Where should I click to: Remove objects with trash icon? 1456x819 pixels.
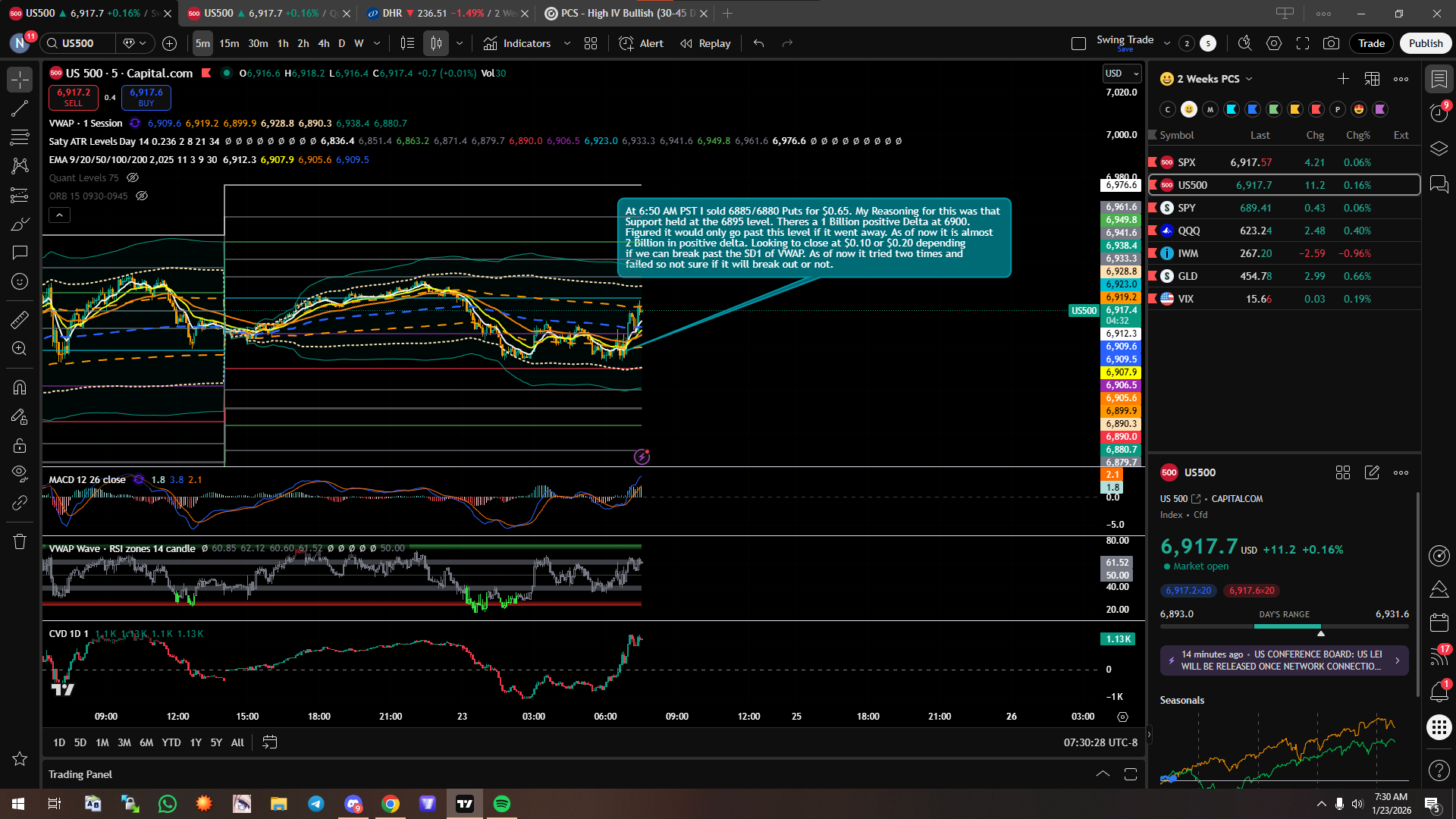(x=20, y=541)
